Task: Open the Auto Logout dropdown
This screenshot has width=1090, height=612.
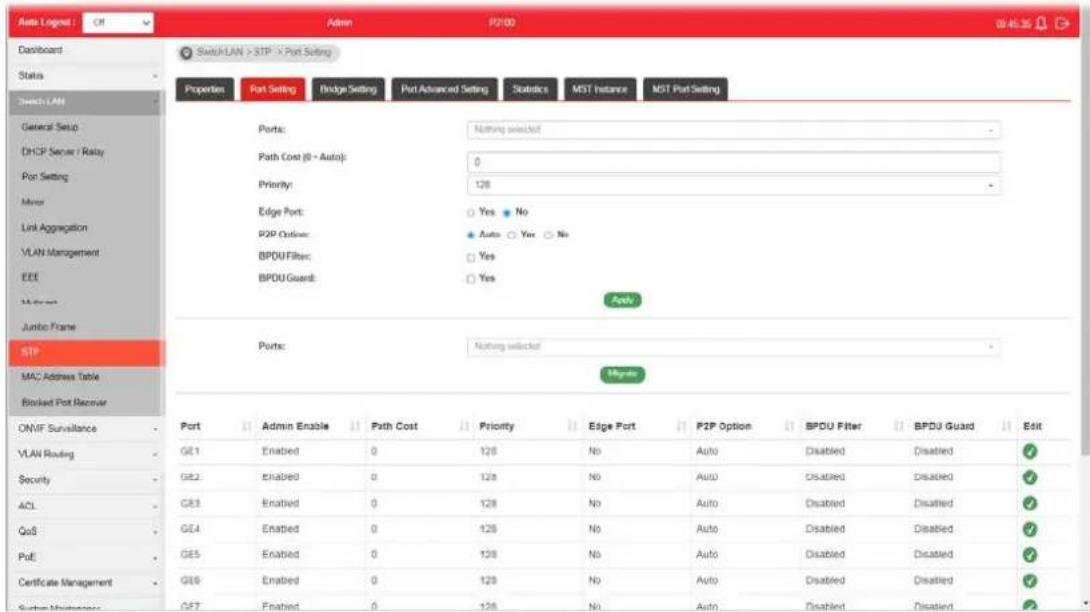Action: pos(118,23)
